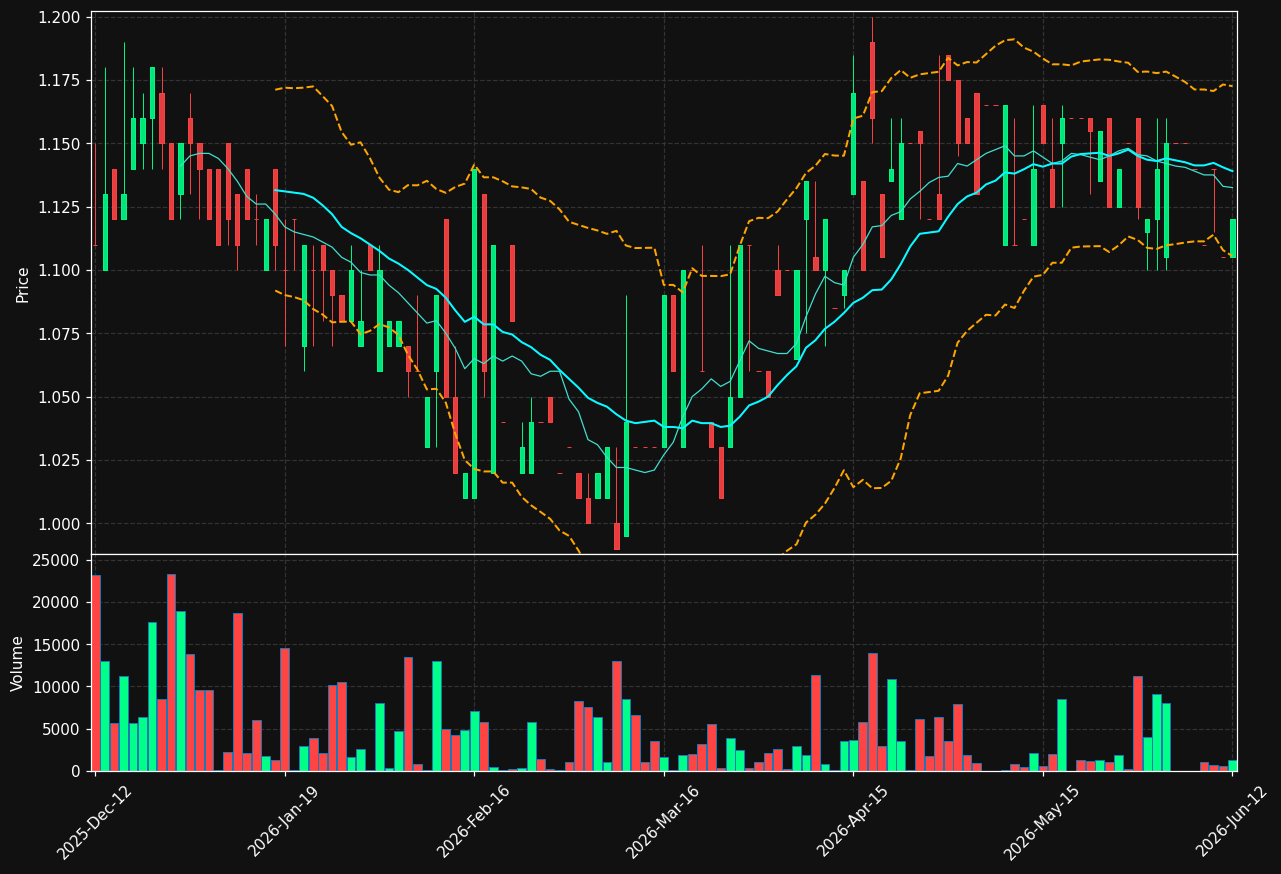Click the 2025-Dec-12 date label

click(x=95, y=822)
